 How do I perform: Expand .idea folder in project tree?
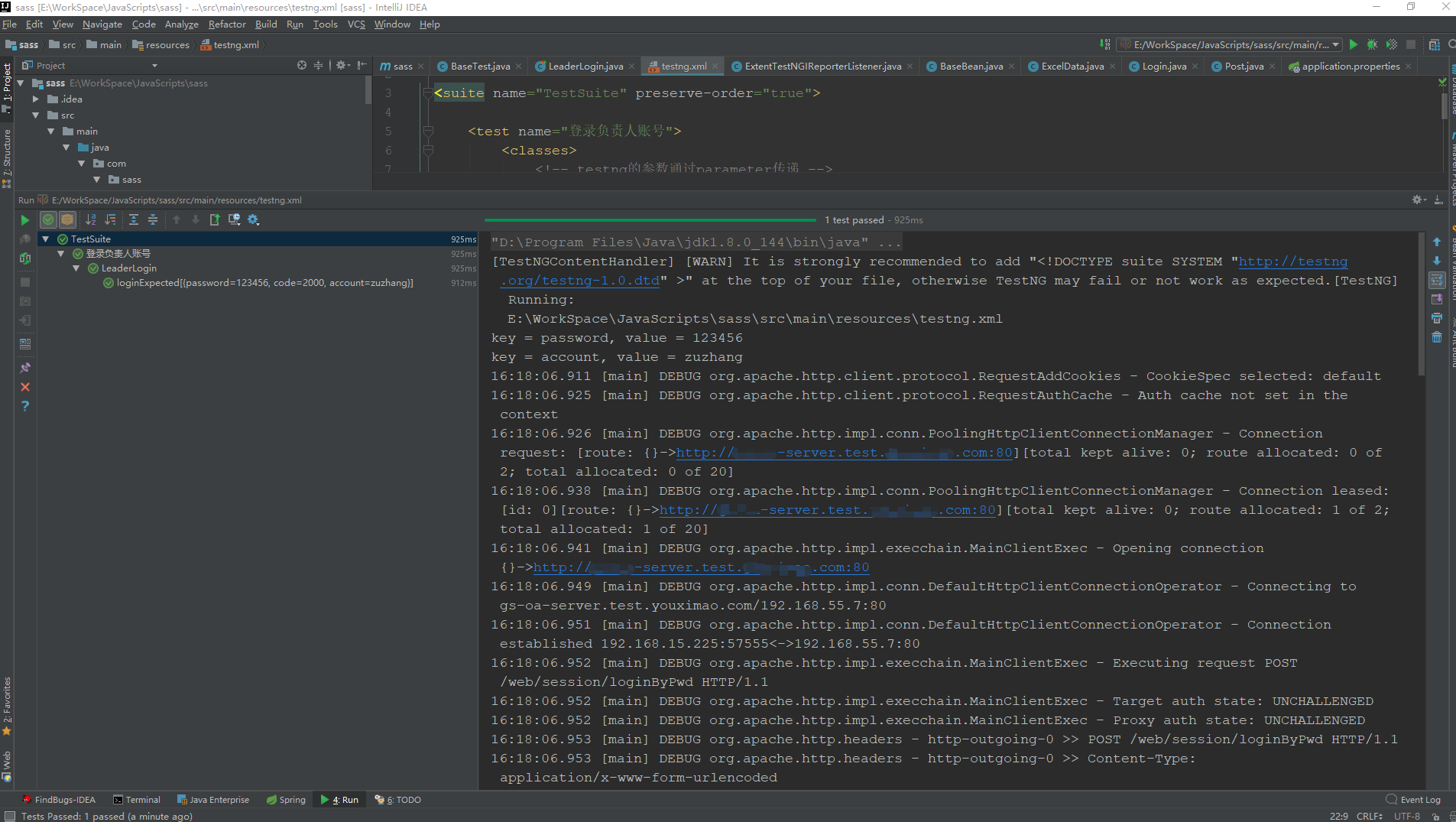tap(36, 99)
